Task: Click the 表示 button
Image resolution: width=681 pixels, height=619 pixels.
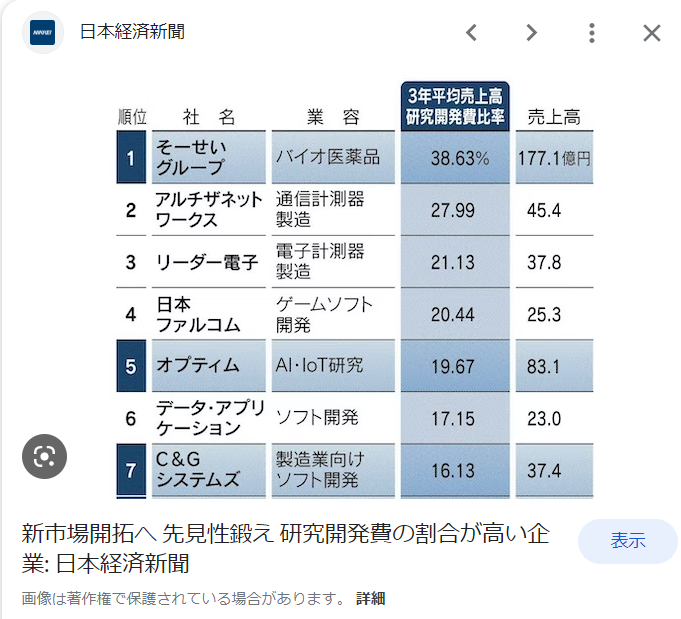Action: pyautogui.click(x=628, y=541)
